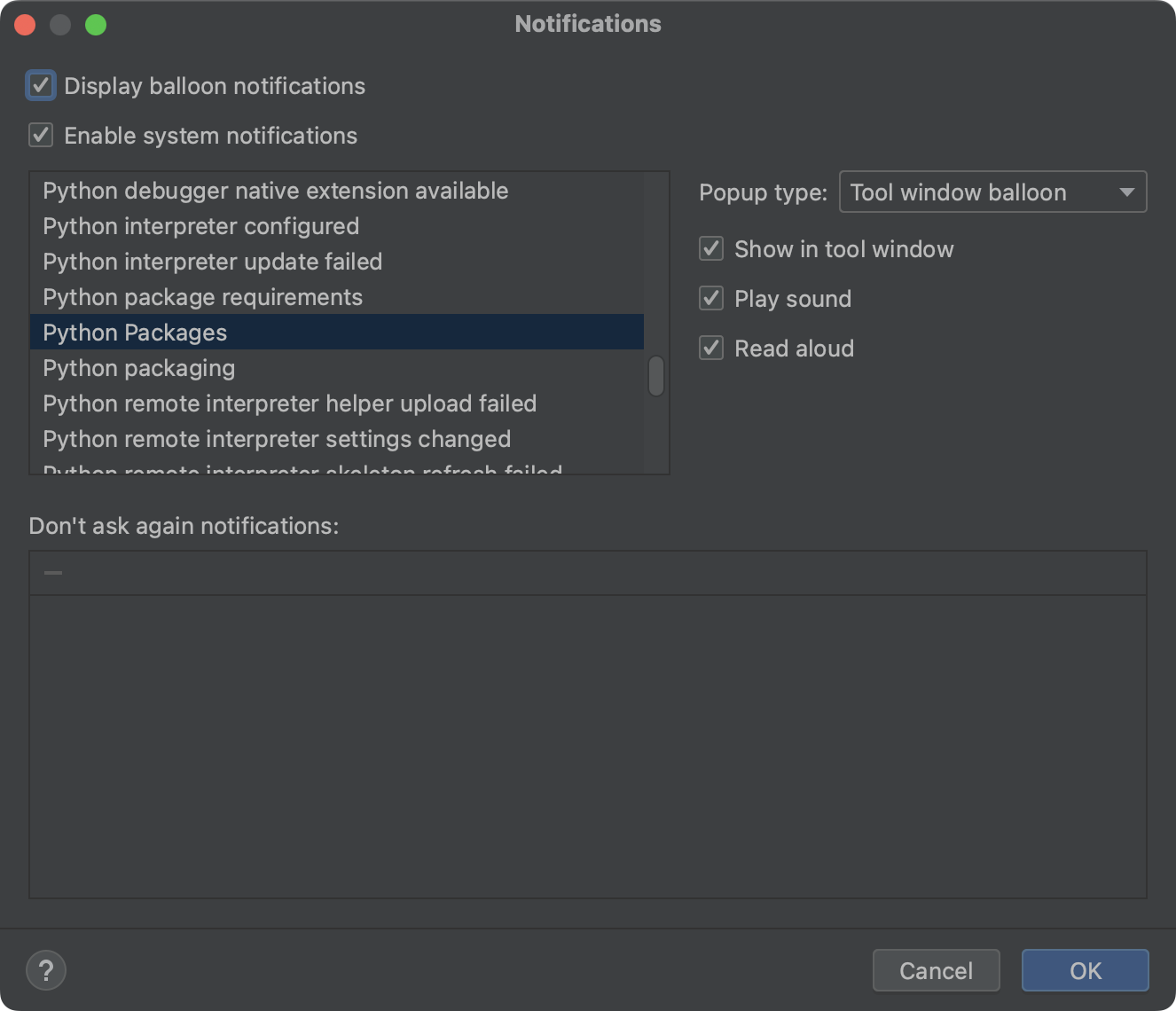Disable the Play sound setting
Screen dimensions: 1176x1011
710,299
